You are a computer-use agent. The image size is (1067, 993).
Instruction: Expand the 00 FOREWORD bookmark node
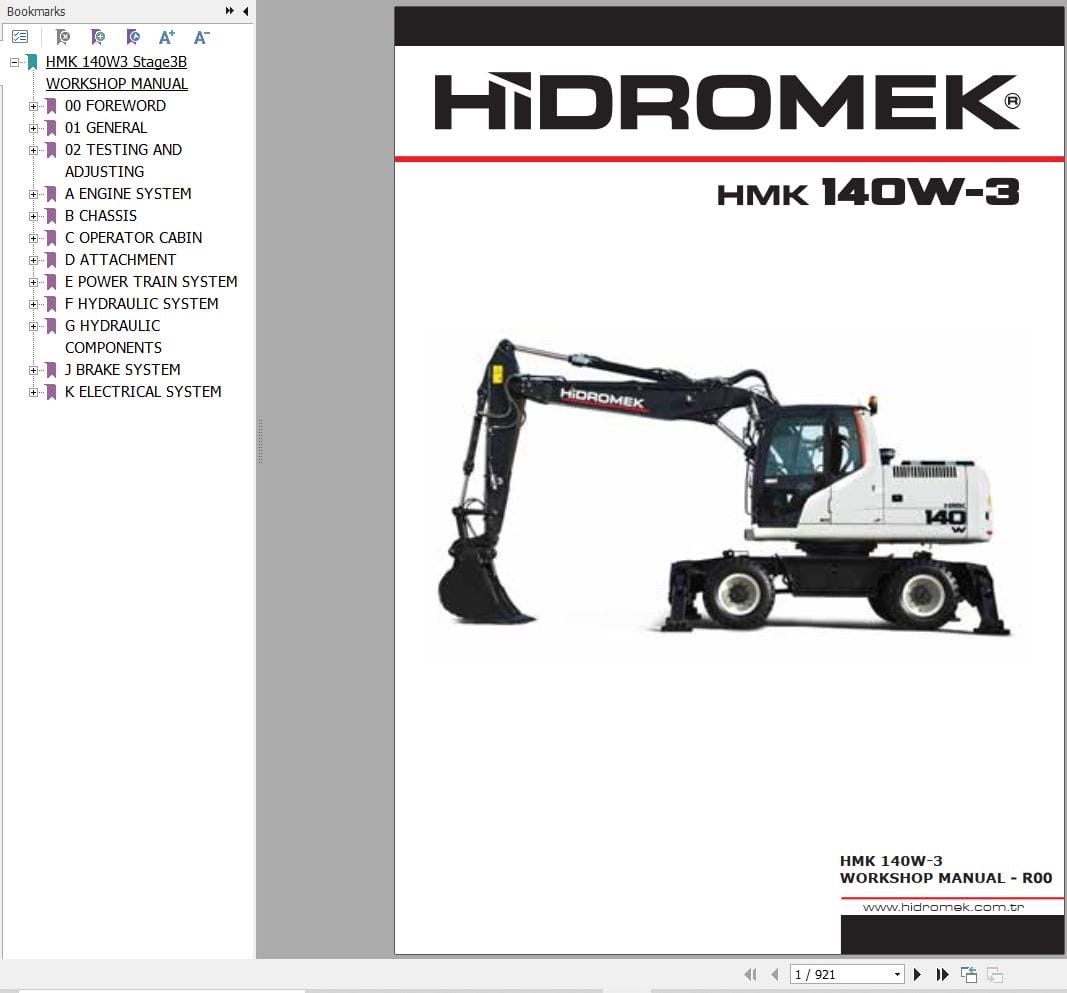click(x=33, y=106)
